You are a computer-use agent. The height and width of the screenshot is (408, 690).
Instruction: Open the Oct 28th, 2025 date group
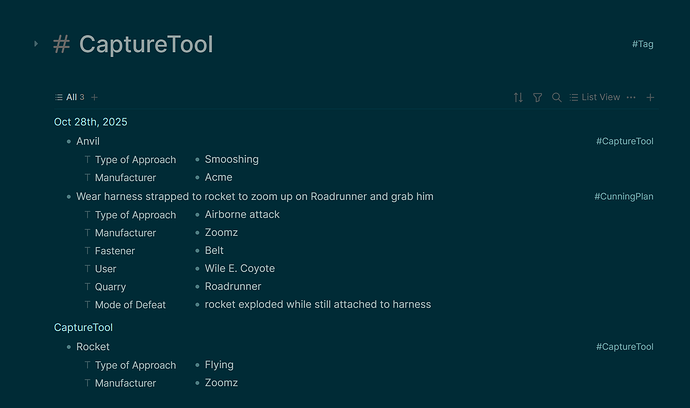point(91,122)
